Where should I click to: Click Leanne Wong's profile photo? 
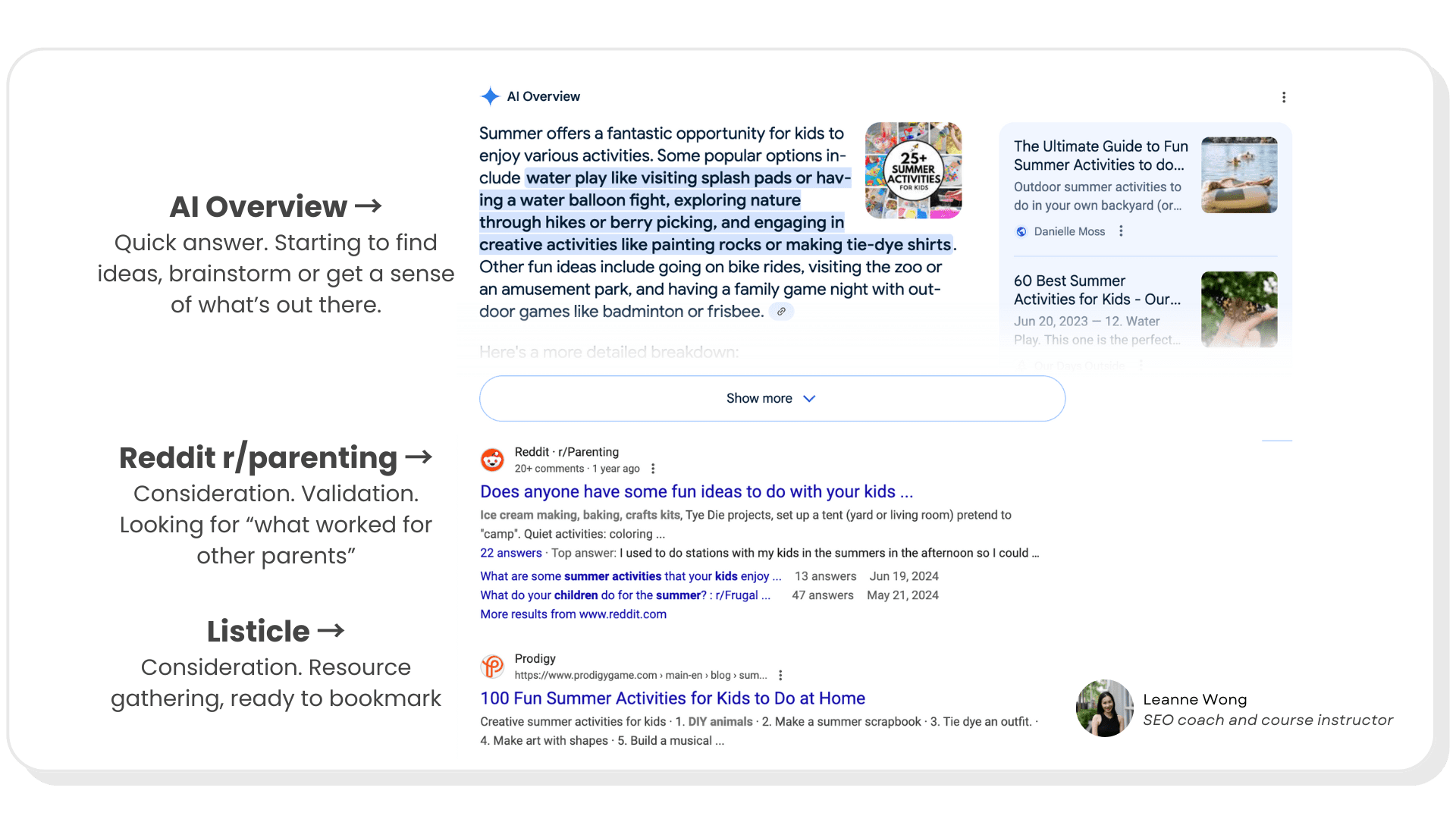1104,708
